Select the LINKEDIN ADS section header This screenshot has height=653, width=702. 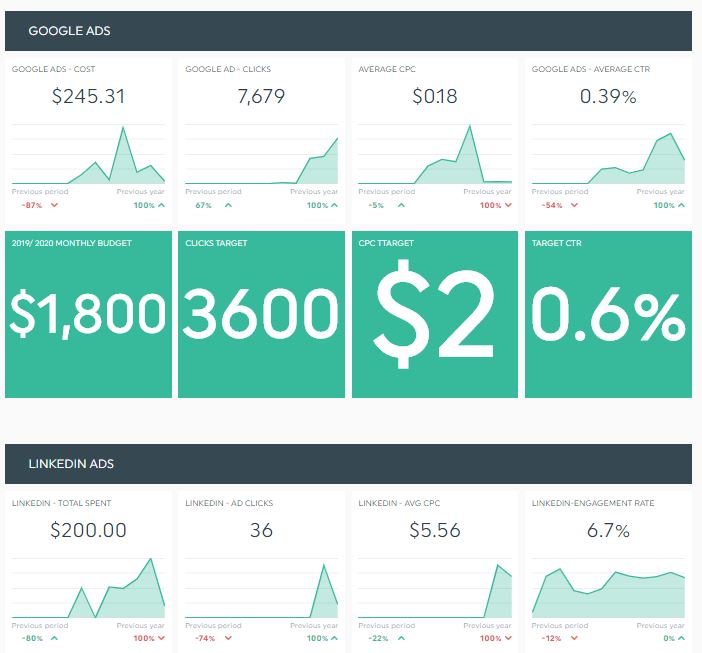[348, 464]
